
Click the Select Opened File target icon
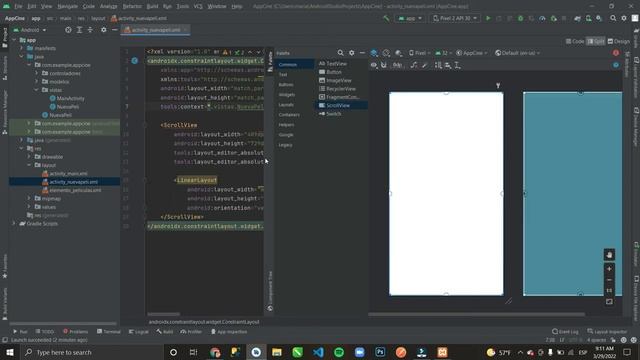point(68,30)
